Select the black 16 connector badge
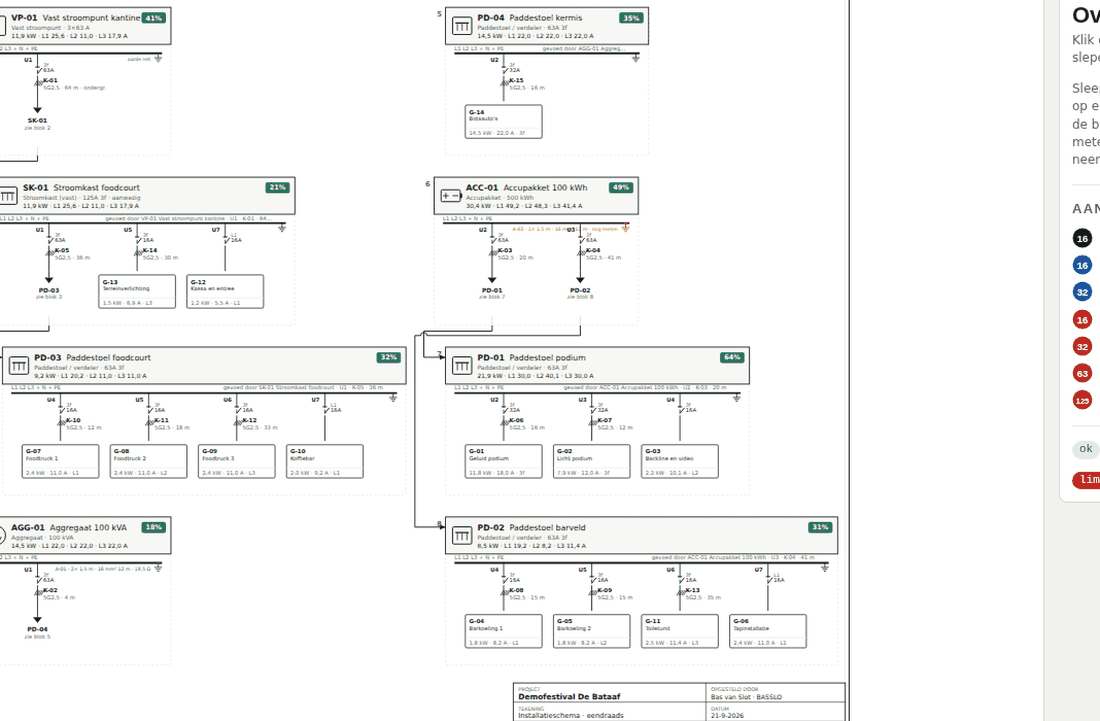Screen dimensions: 1100x721 [x=1082, y=238]
